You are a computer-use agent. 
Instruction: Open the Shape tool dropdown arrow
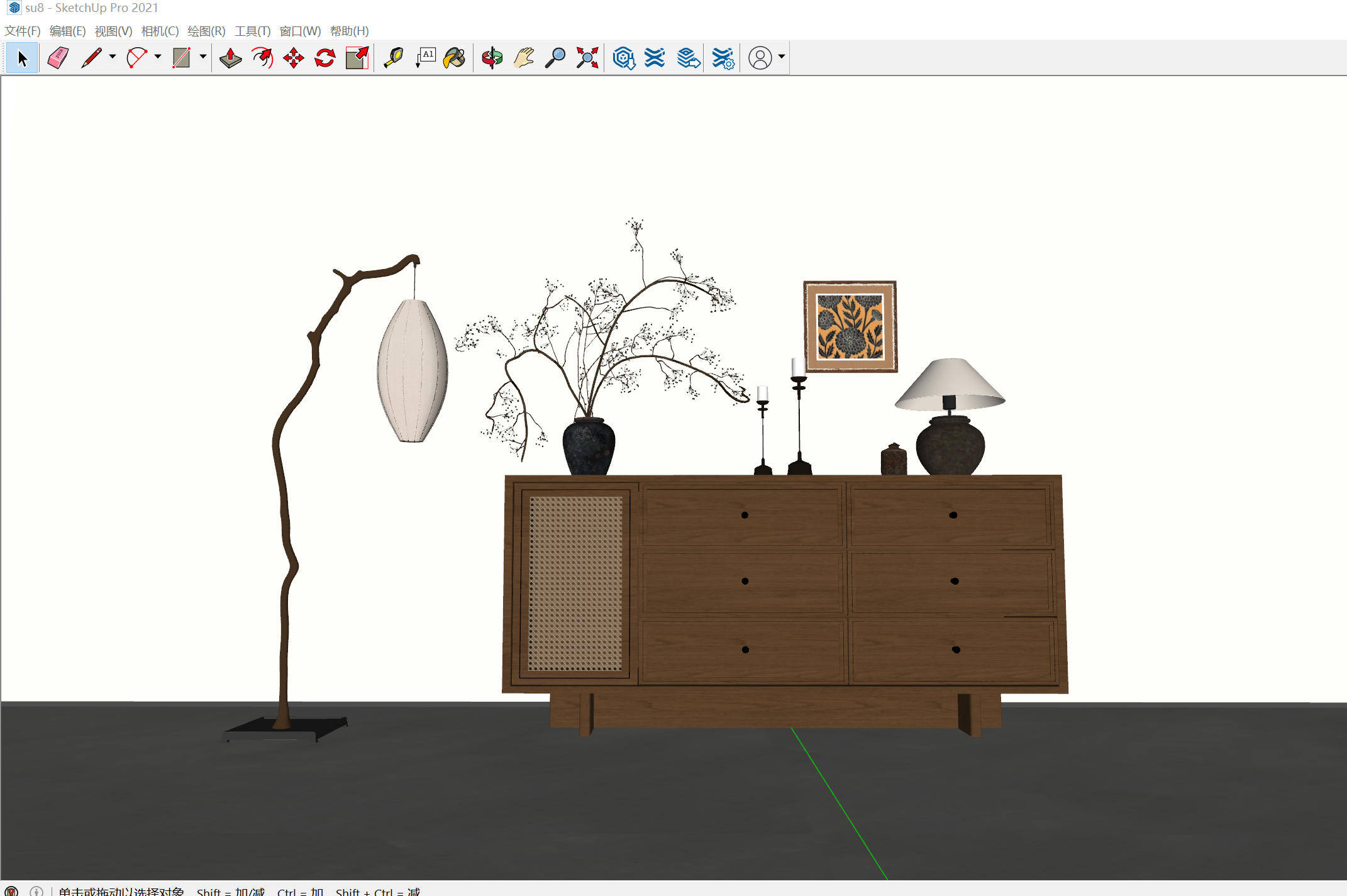tap(203, 57)
